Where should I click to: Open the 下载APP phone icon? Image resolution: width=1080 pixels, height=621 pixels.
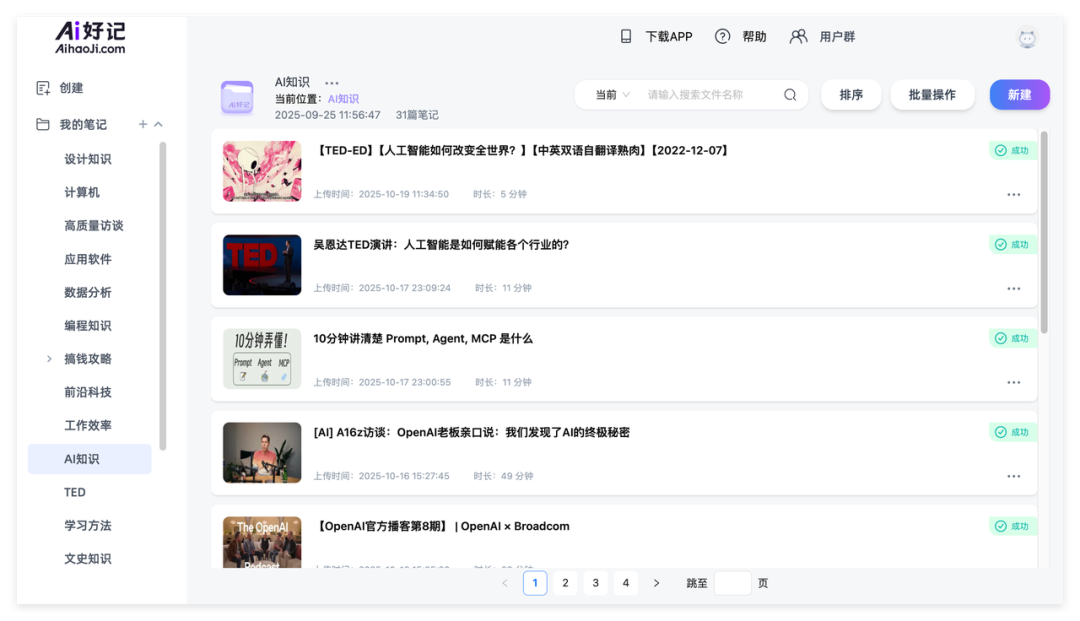pos(625,36)
